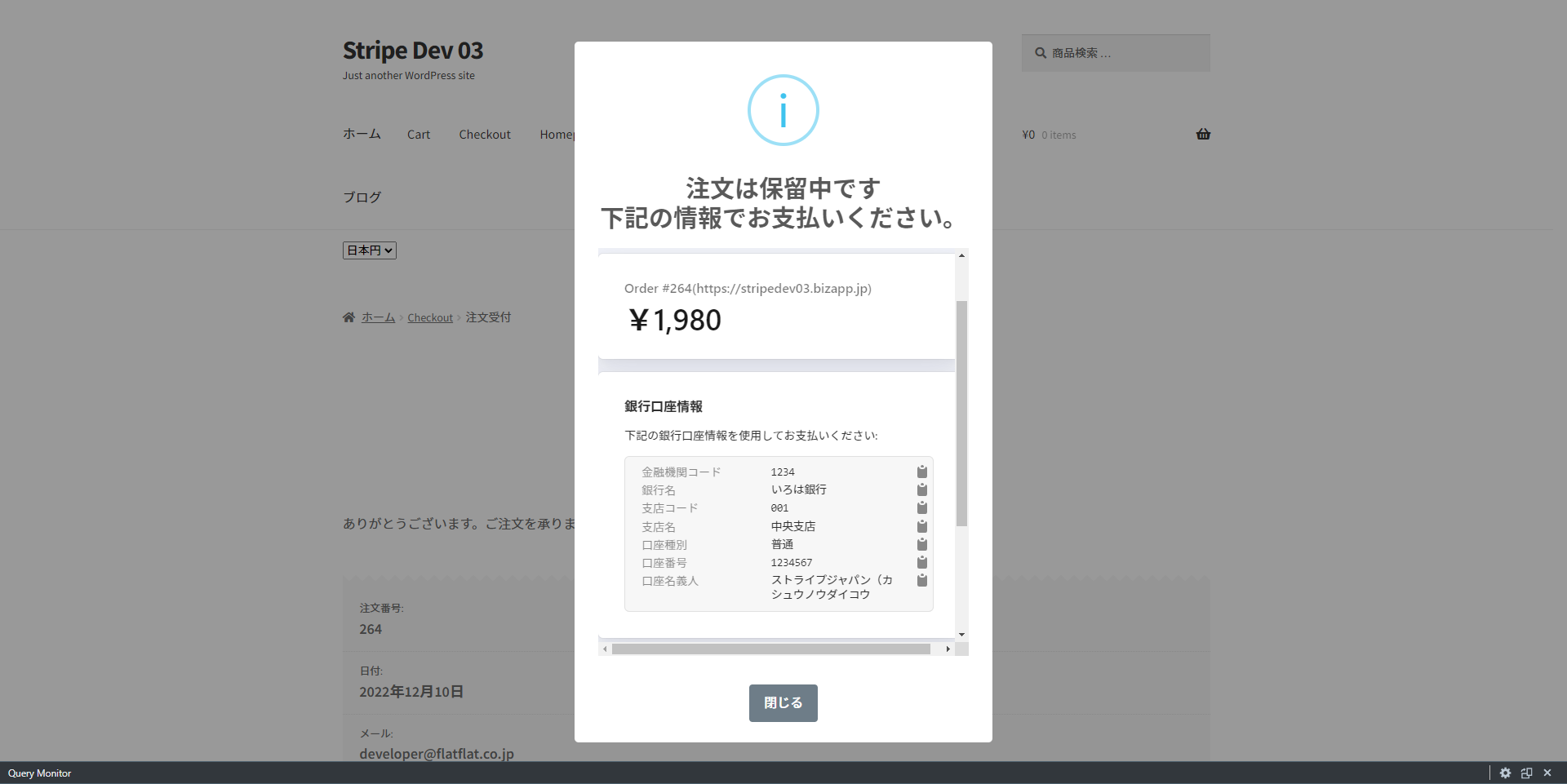Click the scroll left arrow in dialog
The width and height of the screenshot is (1567, 784).
point(605,649)
